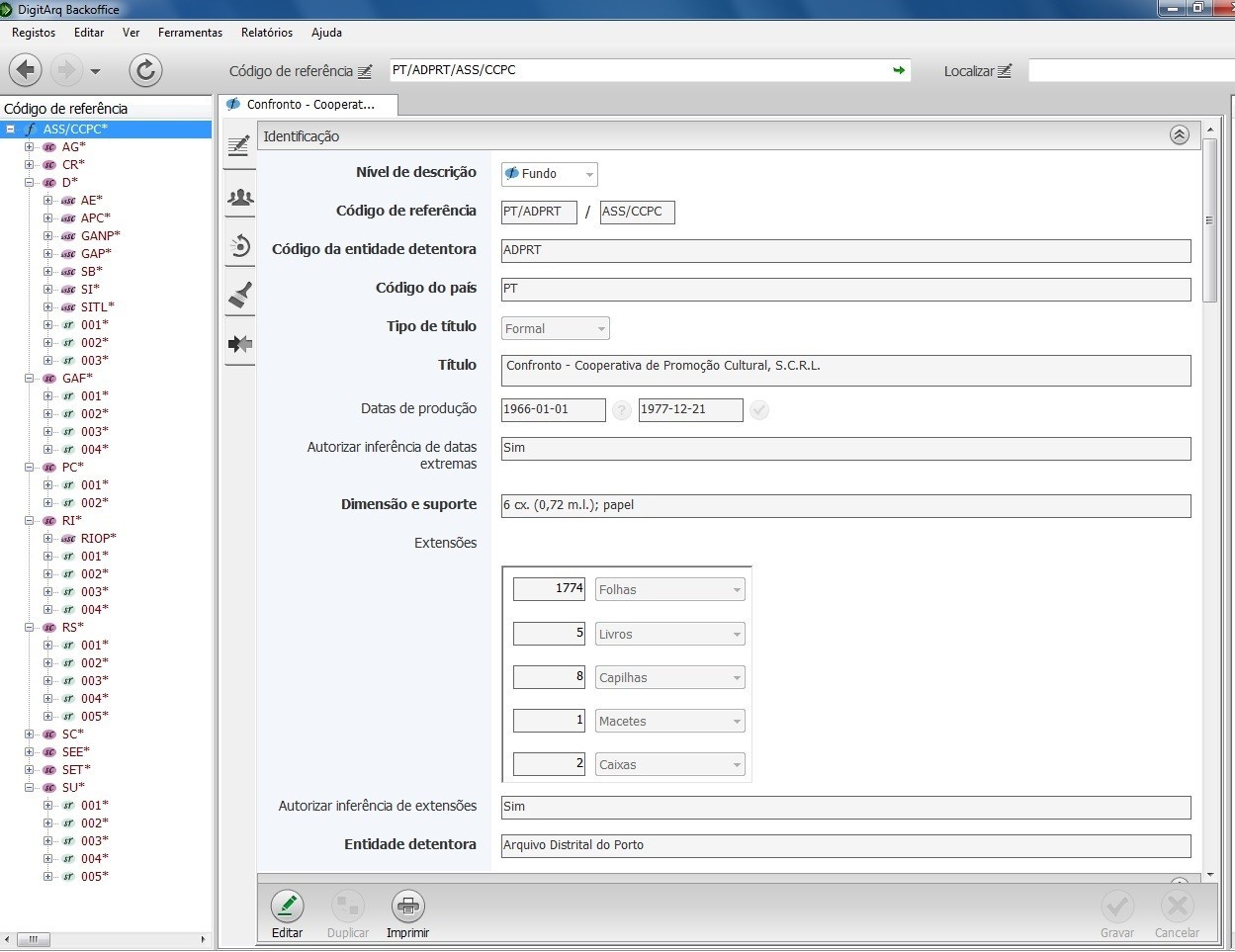1235x952 pixels.
Task: Click the Refresh circular arrow button
Action: (145, 70)
